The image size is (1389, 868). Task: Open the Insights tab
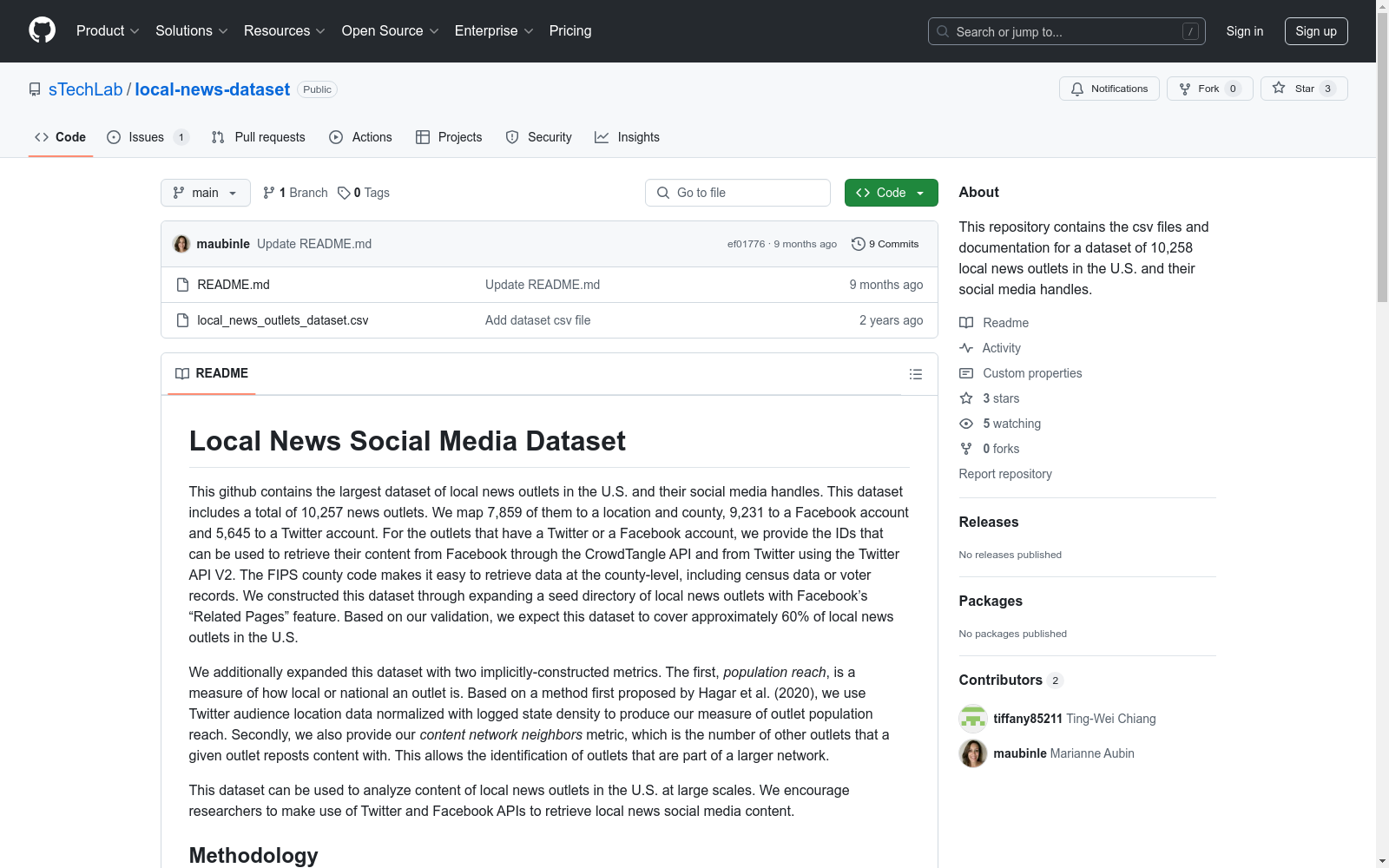pyautogui.click(x=628, y=137)
